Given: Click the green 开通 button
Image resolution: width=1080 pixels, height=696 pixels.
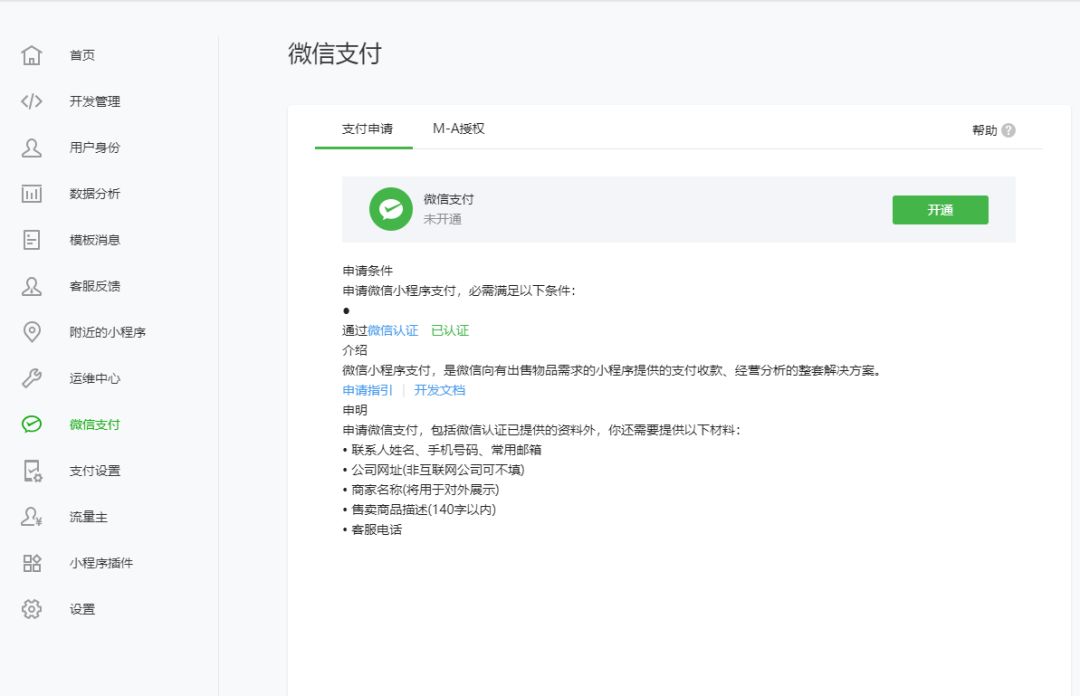Looking at the screenshot, I should coord(940,209).
